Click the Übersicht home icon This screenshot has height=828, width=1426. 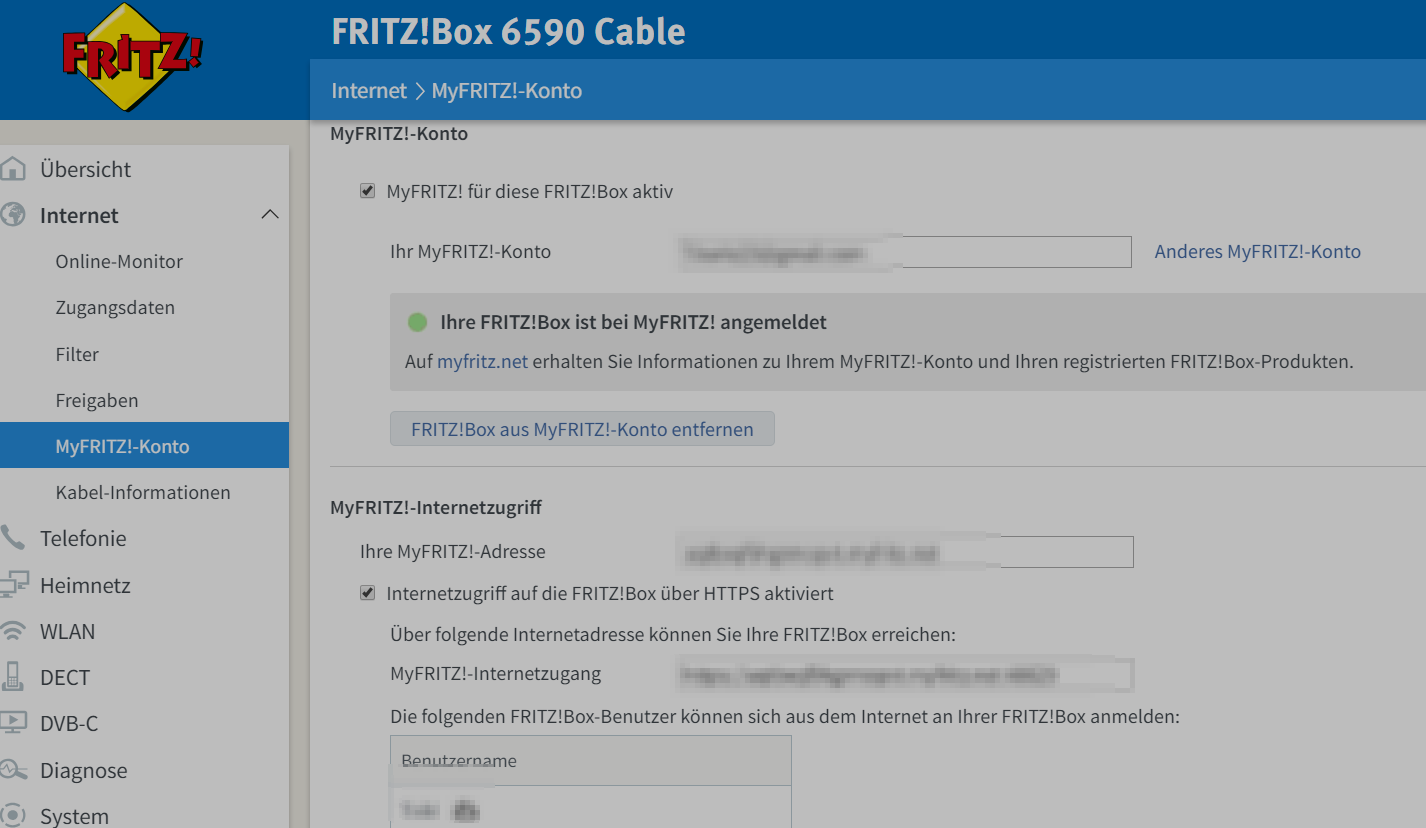pos(13,169)
